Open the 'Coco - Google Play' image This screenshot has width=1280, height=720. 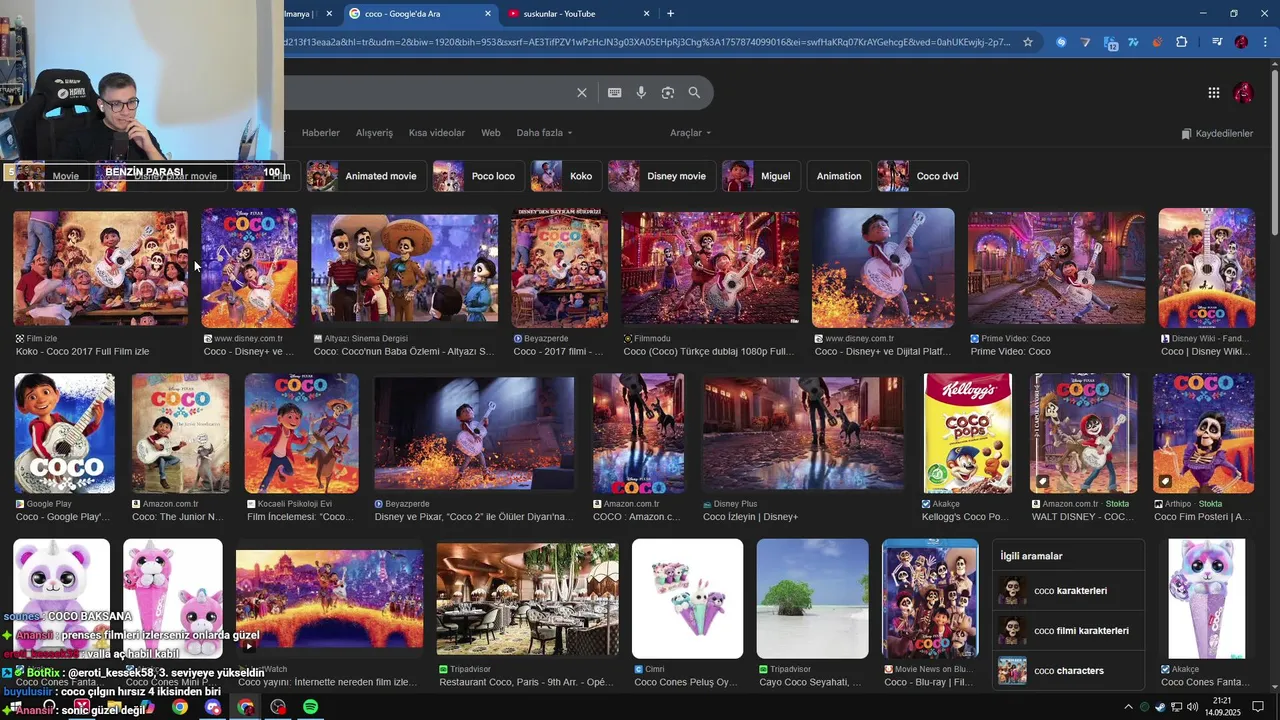point(64,433)
